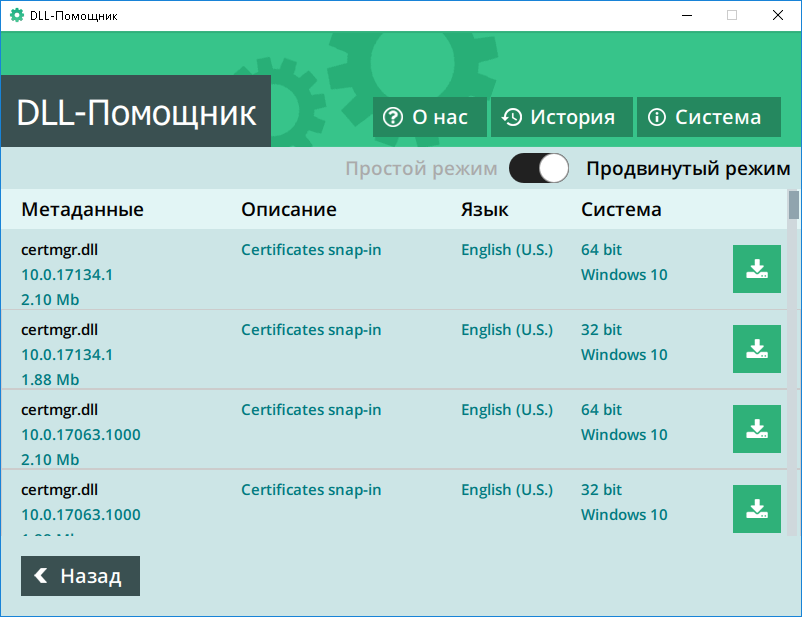The height and width of the screenshot is (617, 802).
Task: Click Certificates snap-in in first row
Action: click(311, 250)
